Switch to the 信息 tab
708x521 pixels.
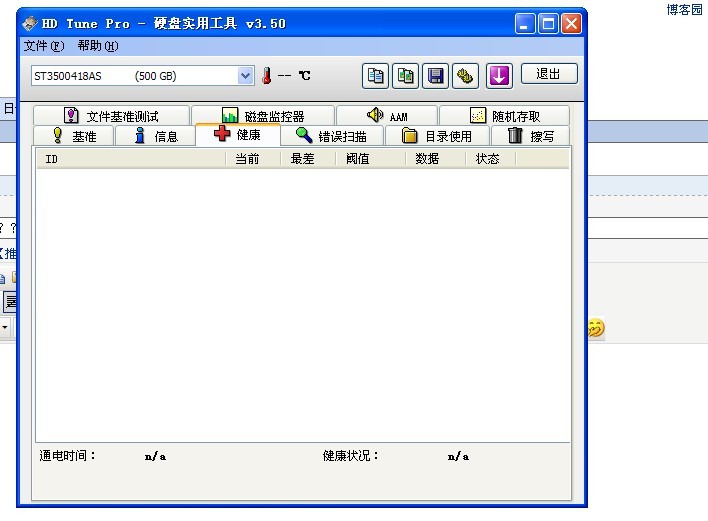[x=156, y=136]
